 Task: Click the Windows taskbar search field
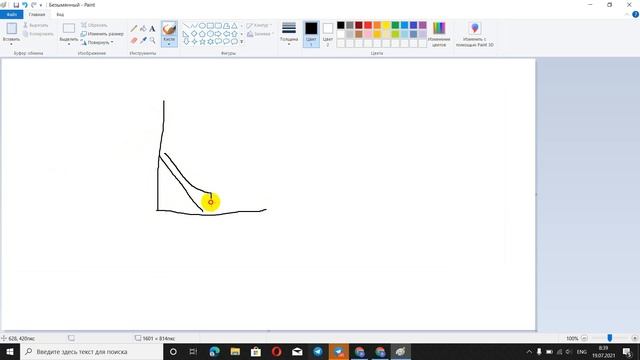pos(91,351)
